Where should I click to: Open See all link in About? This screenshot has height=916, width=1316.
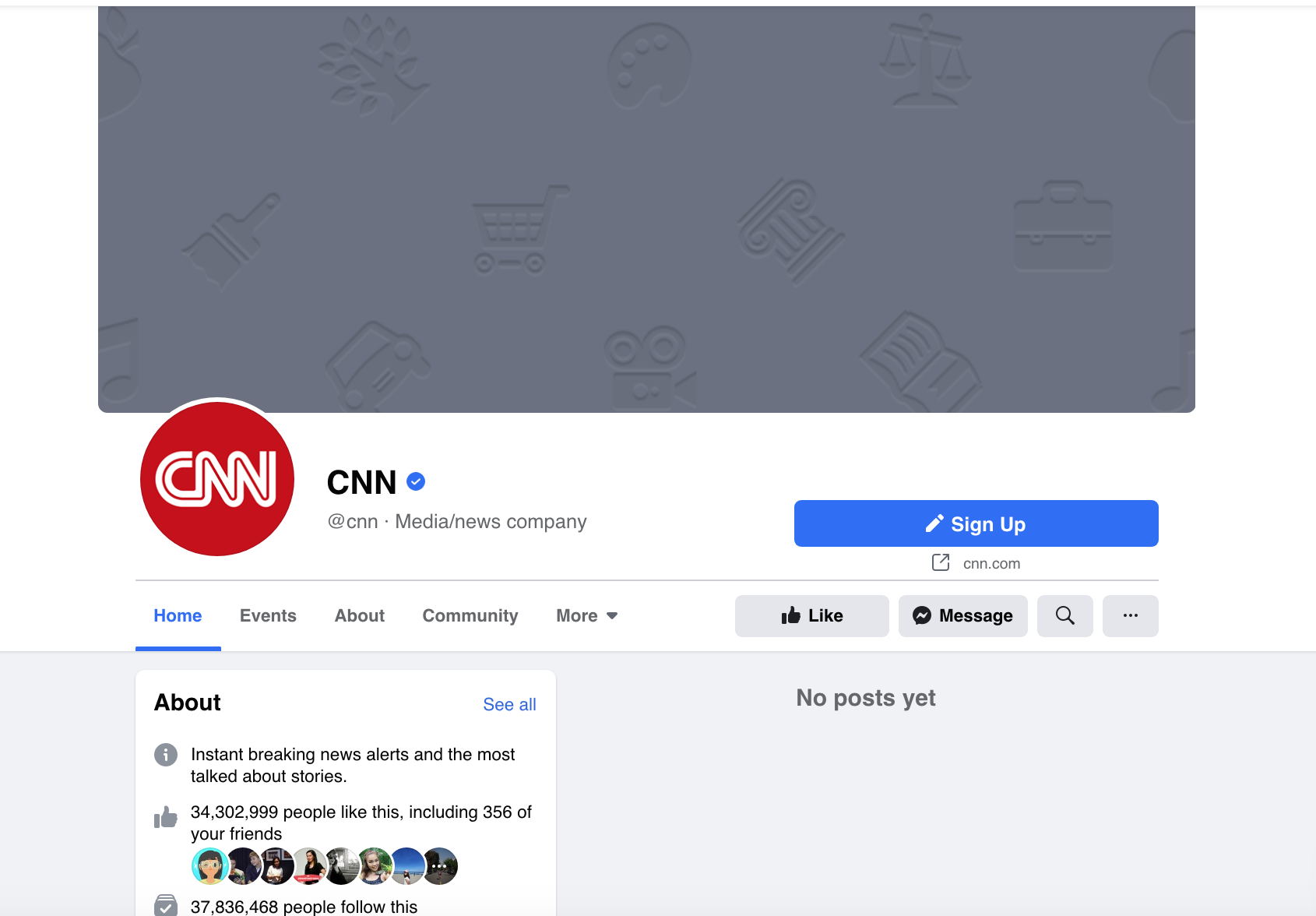[509, 704]
